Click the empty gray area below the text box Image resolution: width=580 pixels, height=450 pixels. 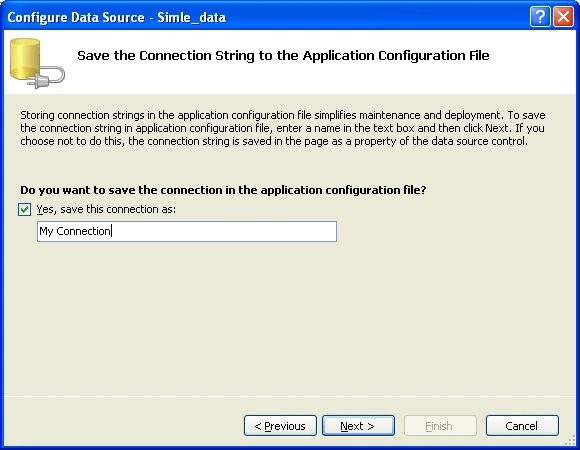point(290,318)
